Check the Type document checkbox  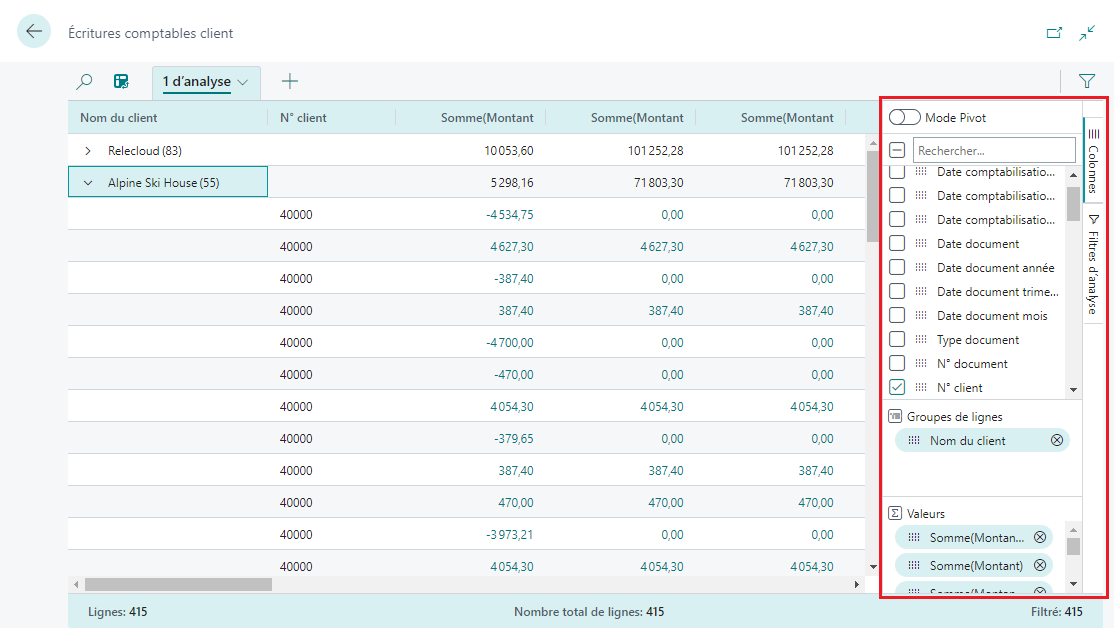897,339
